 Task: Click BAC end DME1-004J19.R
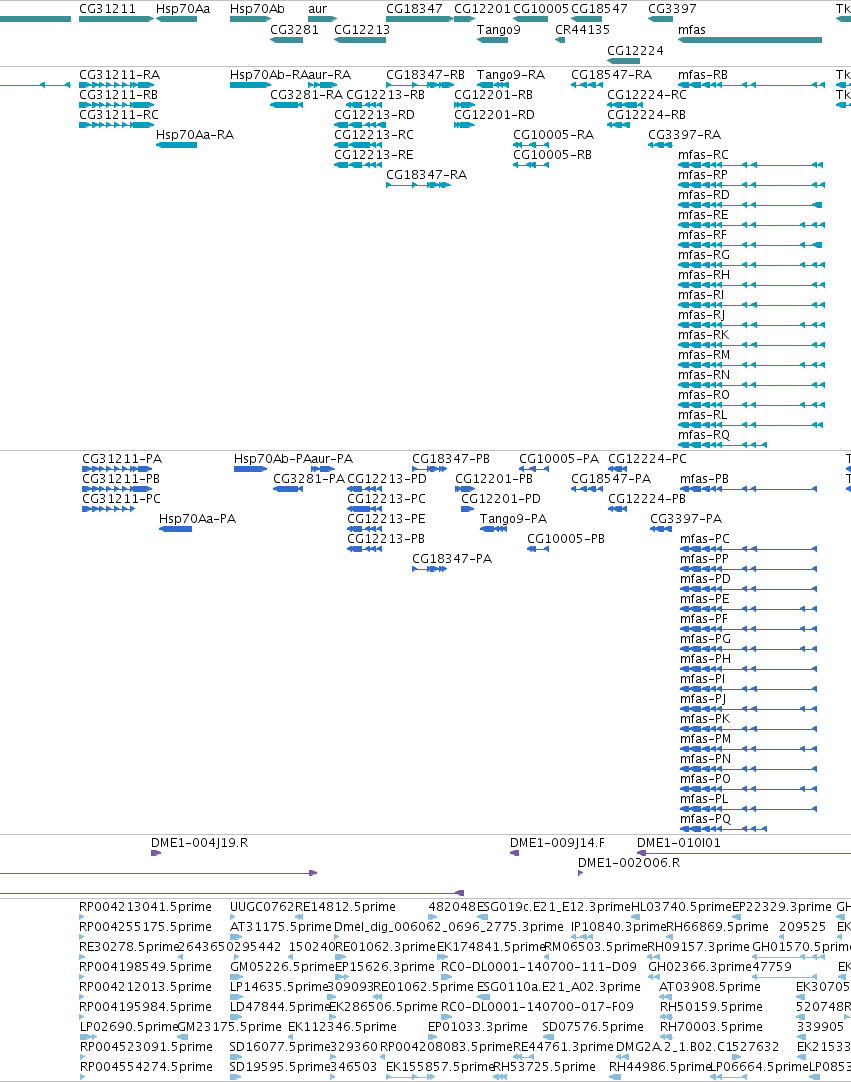(156, 854)
